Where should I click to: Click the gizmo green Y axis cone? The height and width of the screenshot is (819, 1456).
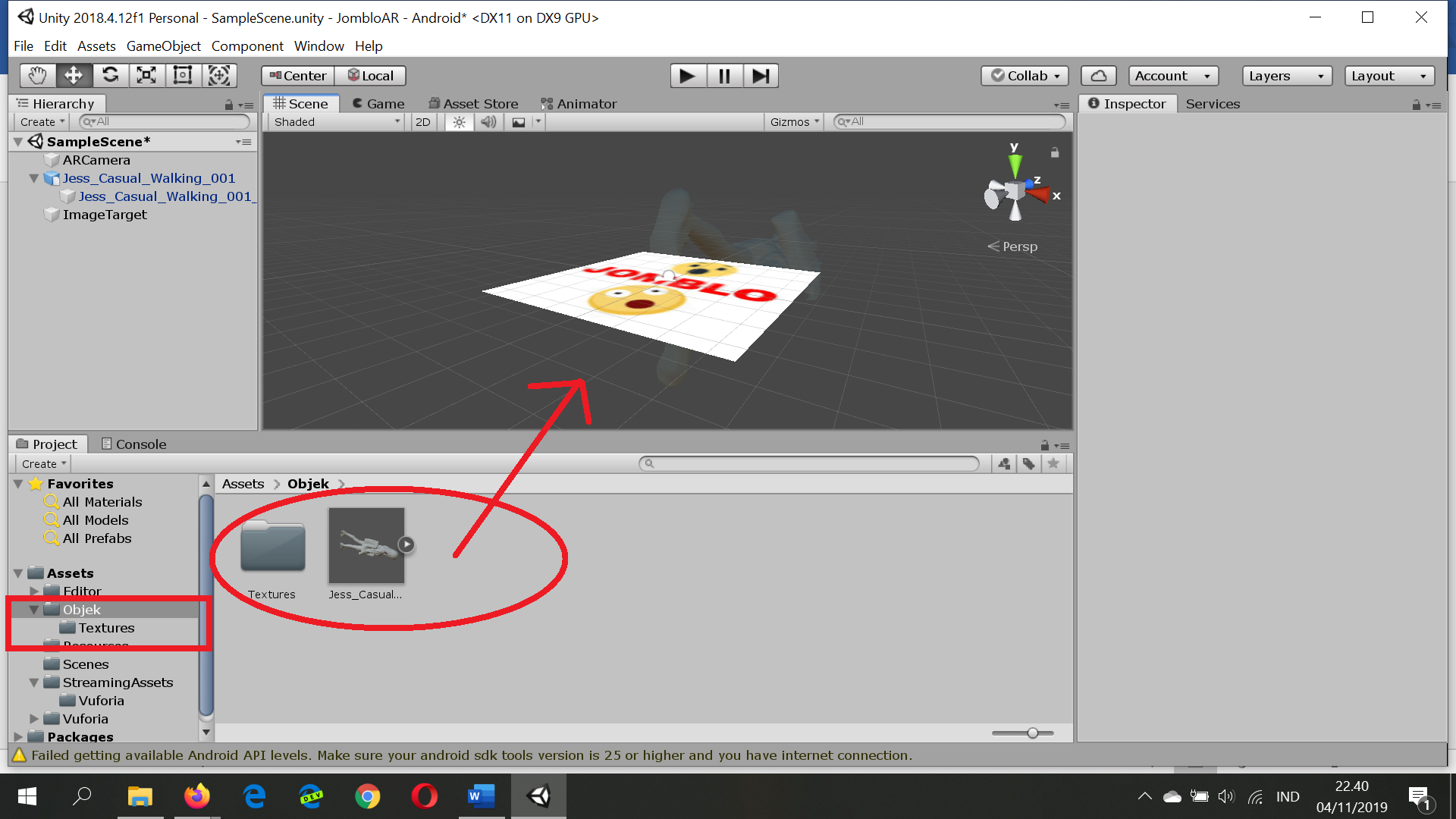point(1015,165)
